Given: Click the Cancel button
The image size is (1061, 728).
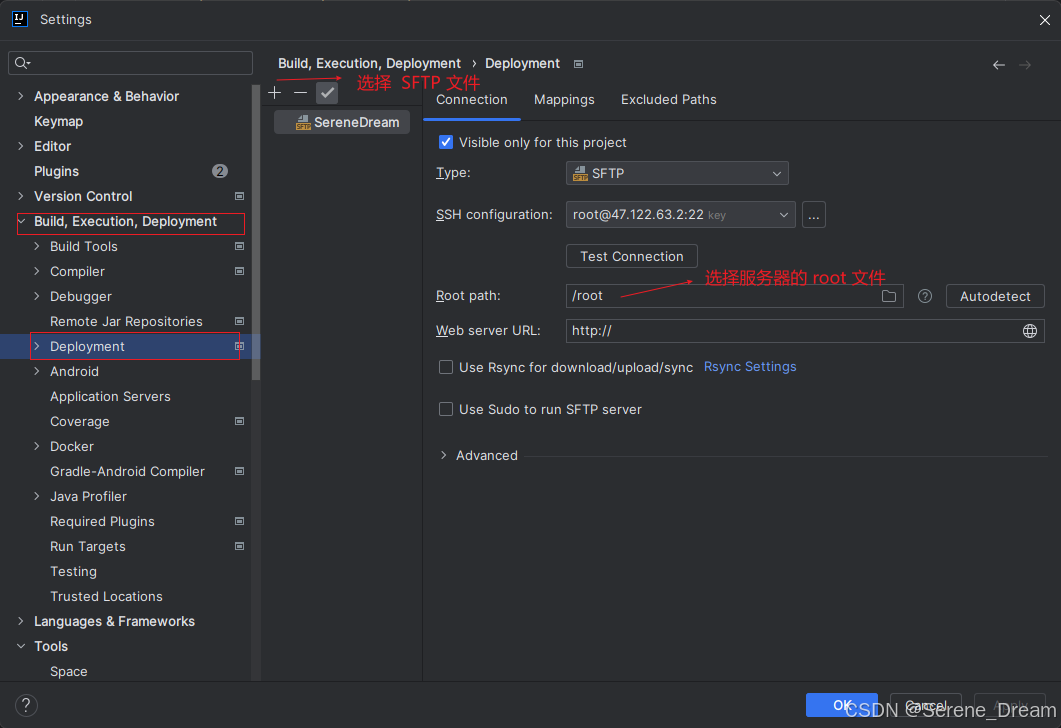Looking at the screenshot, I should (926, 705).
